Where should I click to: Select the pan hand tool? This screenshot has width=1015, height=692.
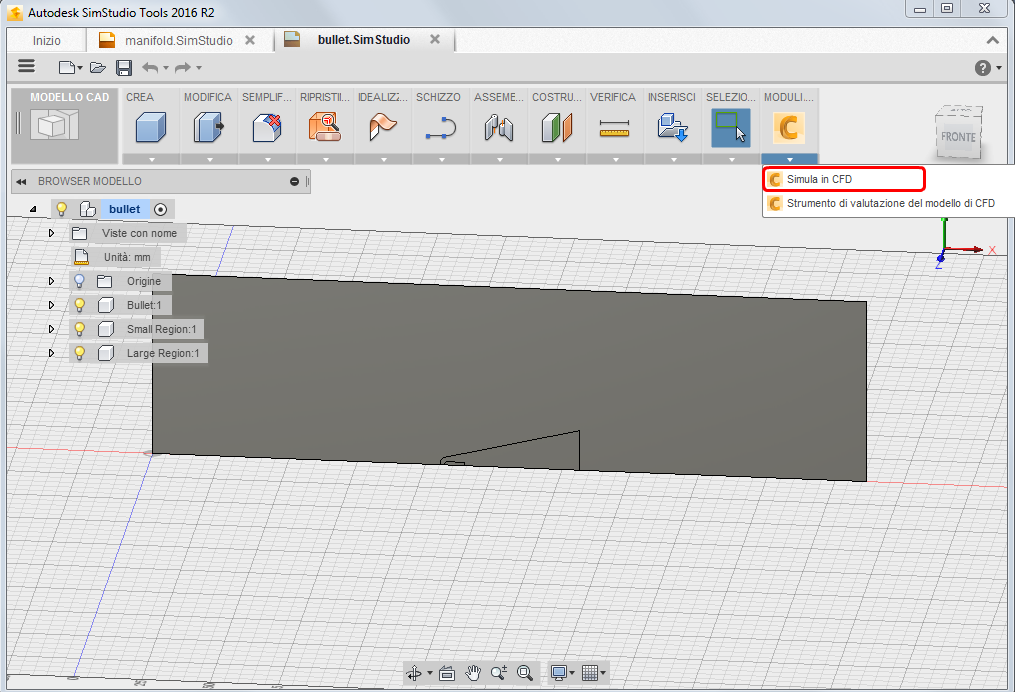(473, 673)
